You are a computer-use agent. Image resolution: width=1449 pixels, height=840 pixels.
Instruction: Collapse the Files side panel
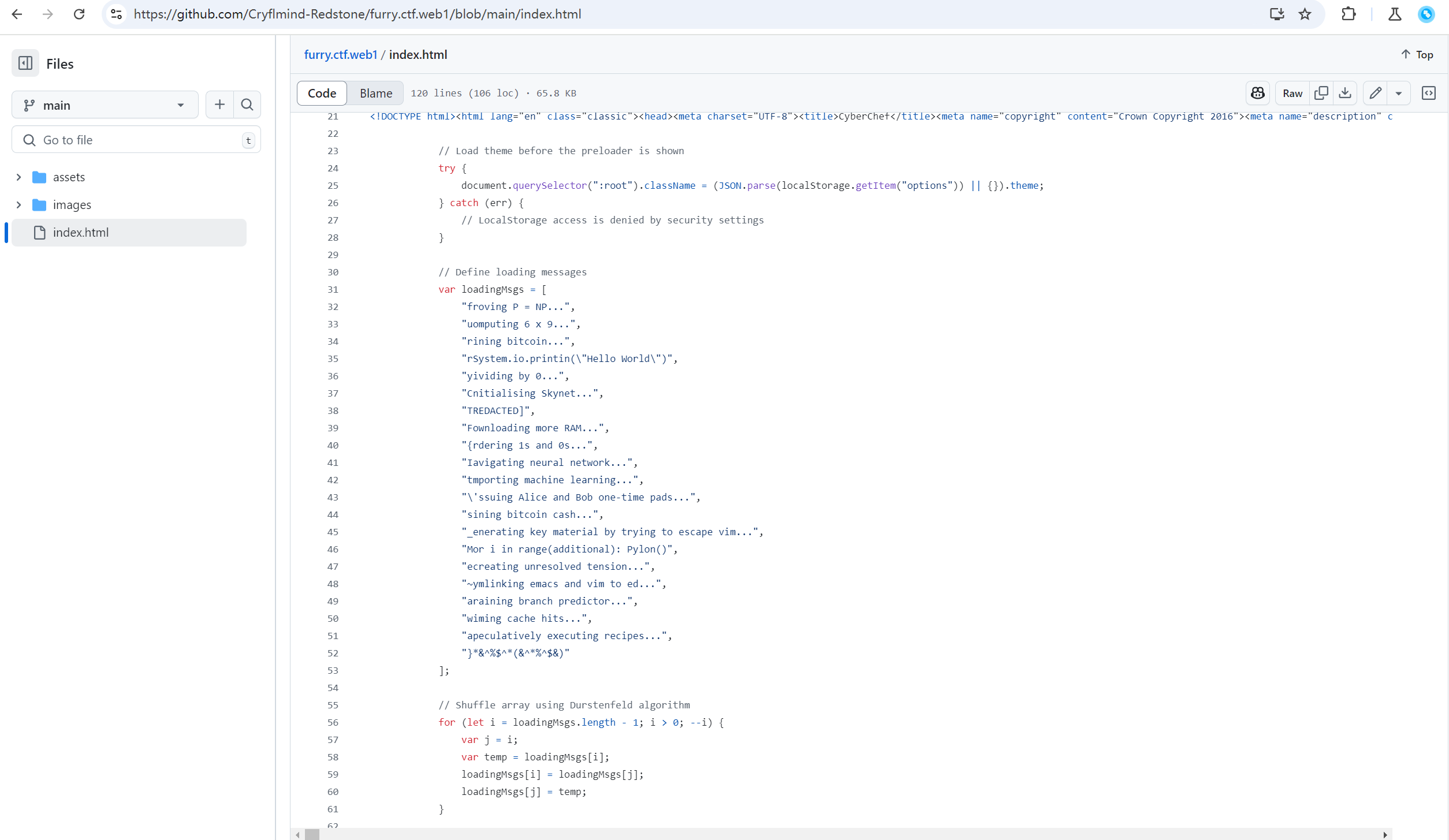[25, 63]
